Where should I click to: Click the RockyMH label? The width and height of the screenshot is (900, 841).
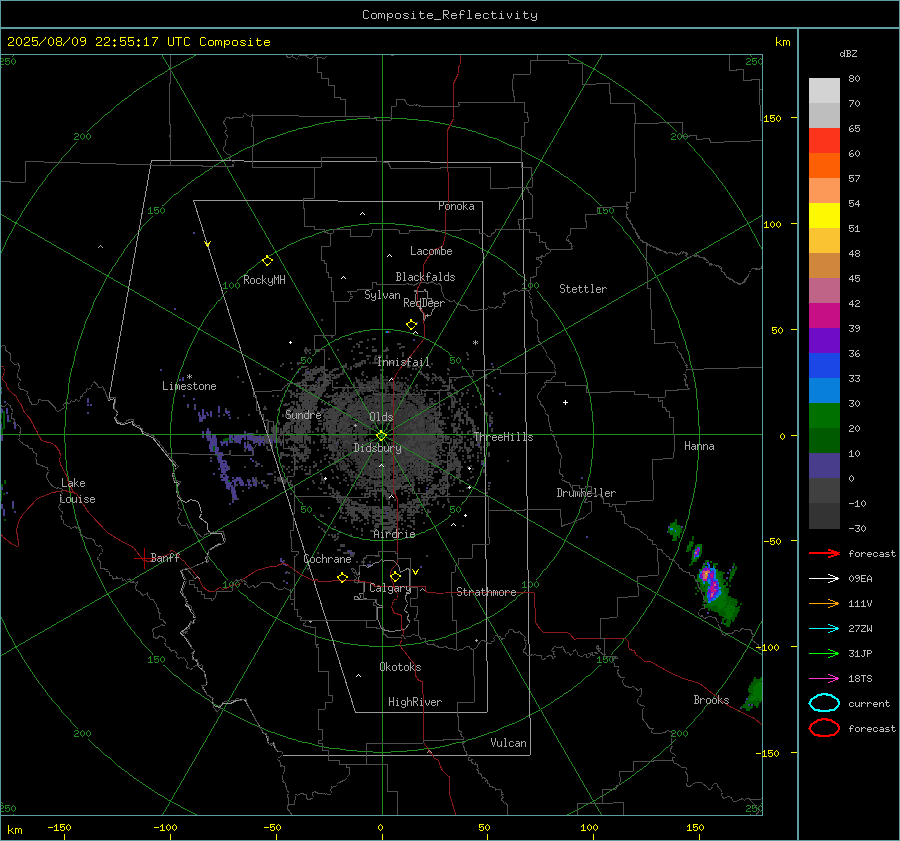click(264, 280)
